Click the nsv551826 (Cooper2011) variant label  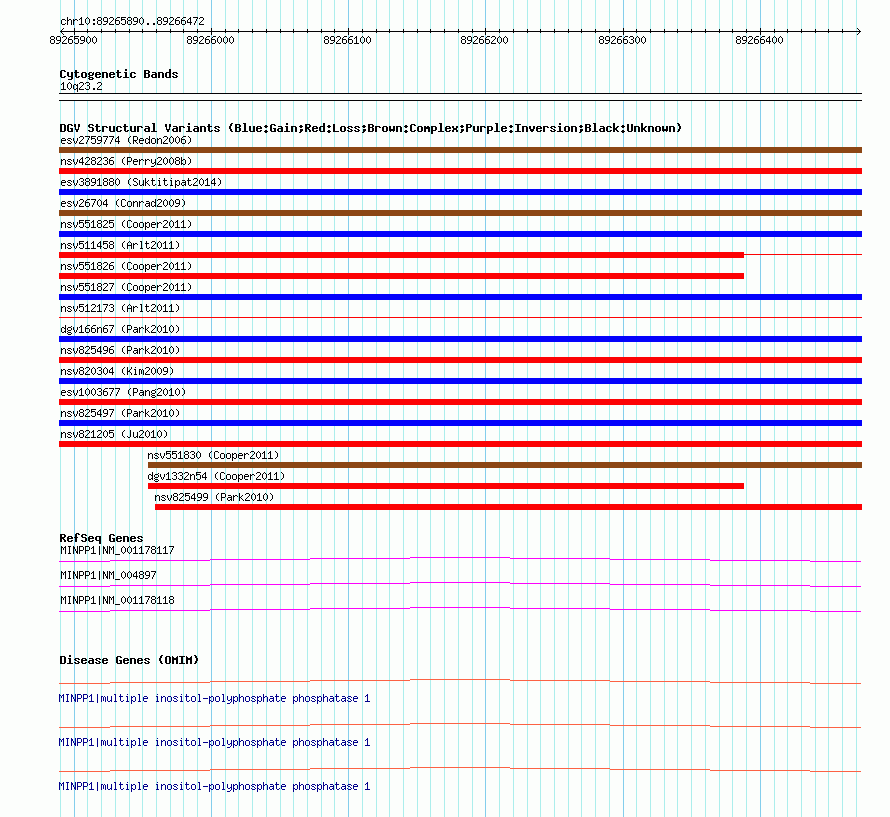pyautogui.click(x=126, y=266)
